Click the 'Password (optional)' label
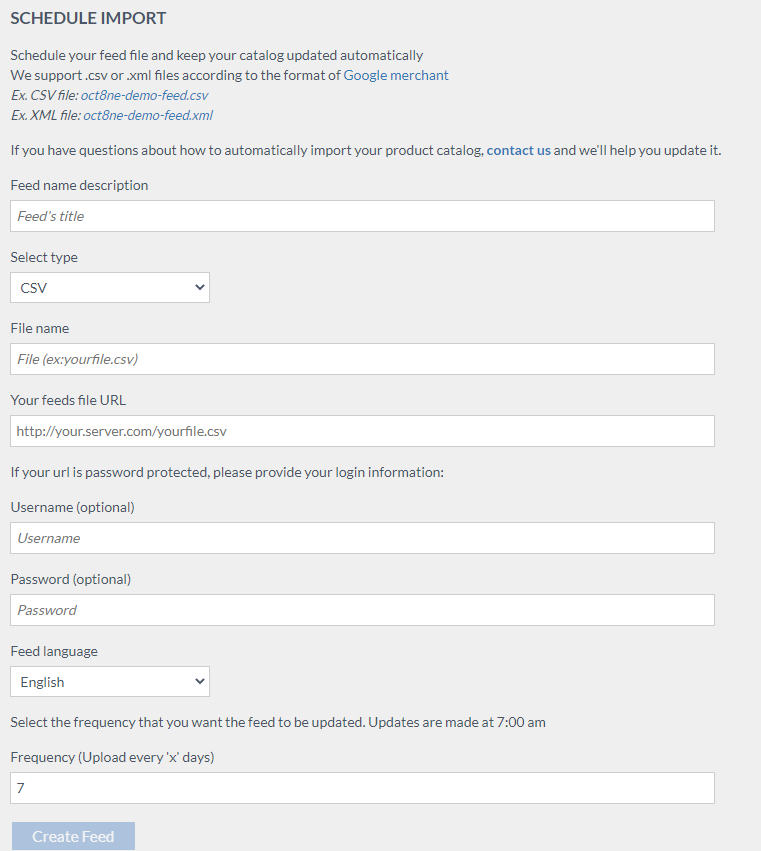Image resolution: width=761 pixels, height=851 pixels. coord(70,579)
